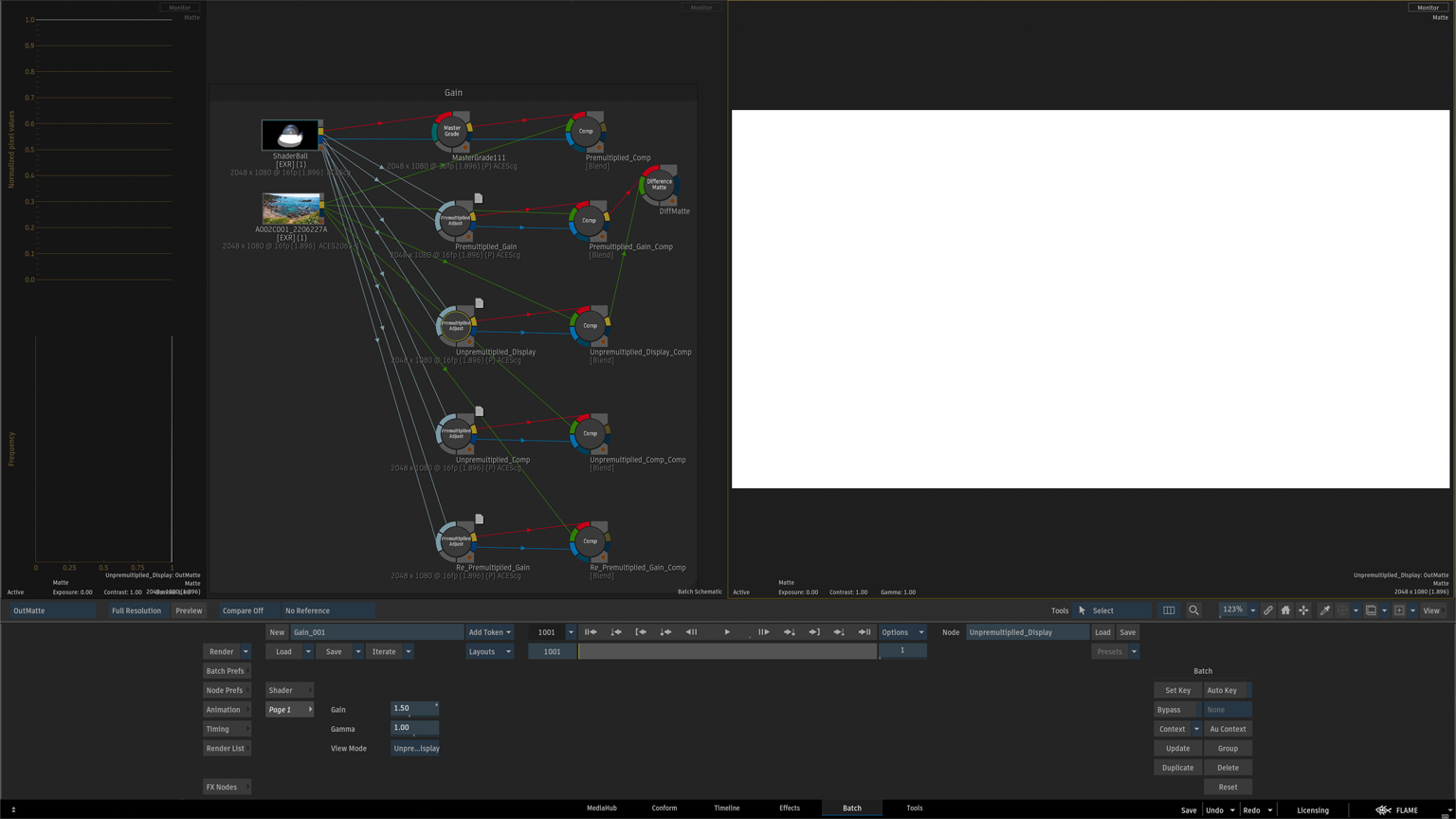Click the FX Nodes button
Screen dimensions: 1456x819
pos(227,787)
